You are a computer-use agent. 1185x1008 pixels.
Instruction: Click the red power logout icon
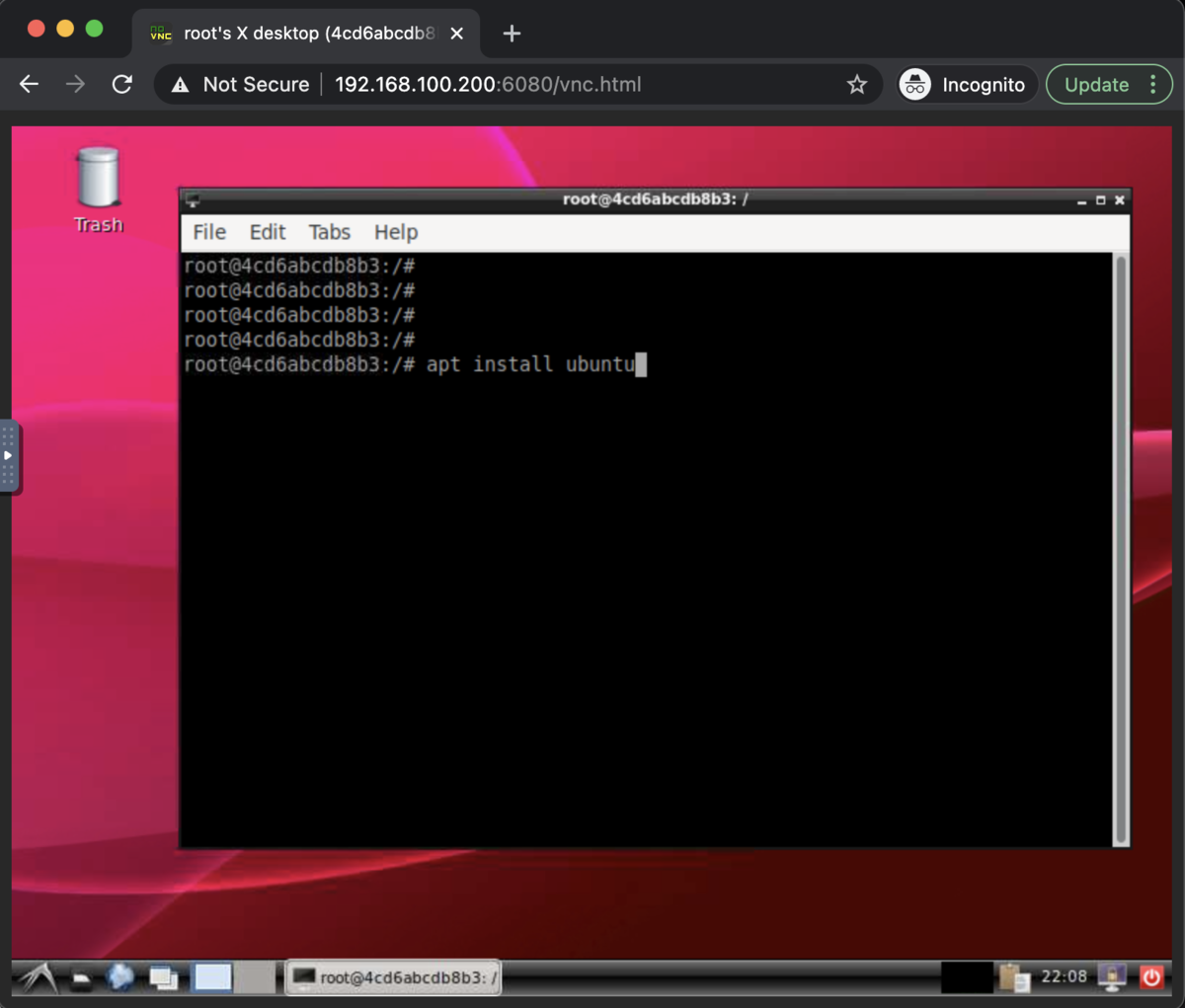pos(1151,977)
